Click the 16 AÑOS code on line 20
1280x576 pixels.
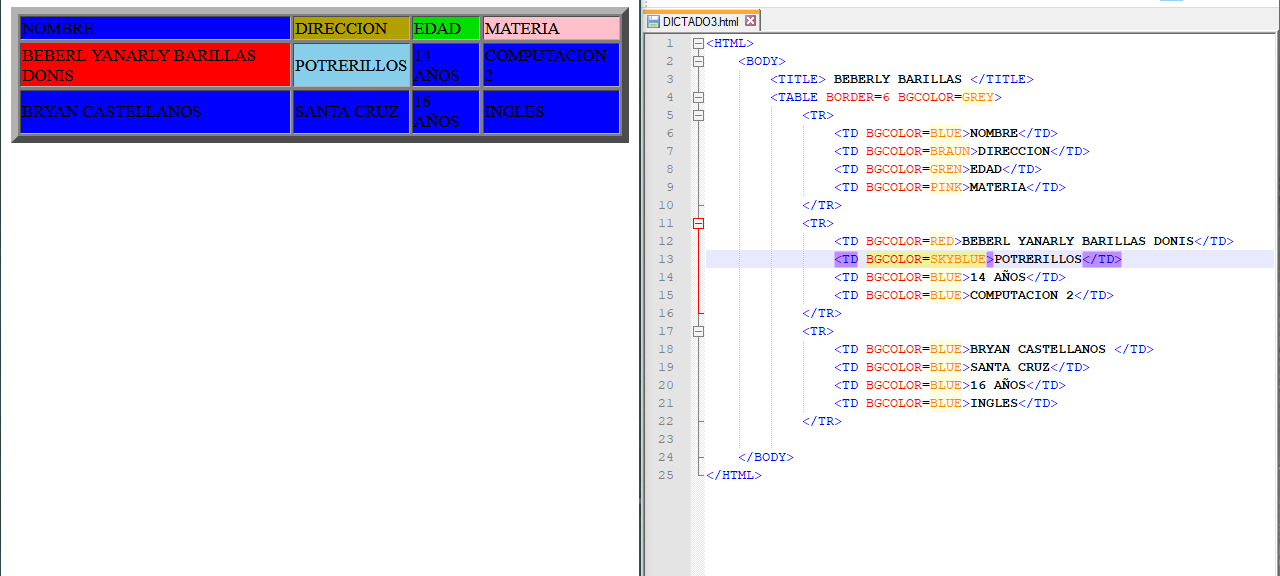click(950, 385)
